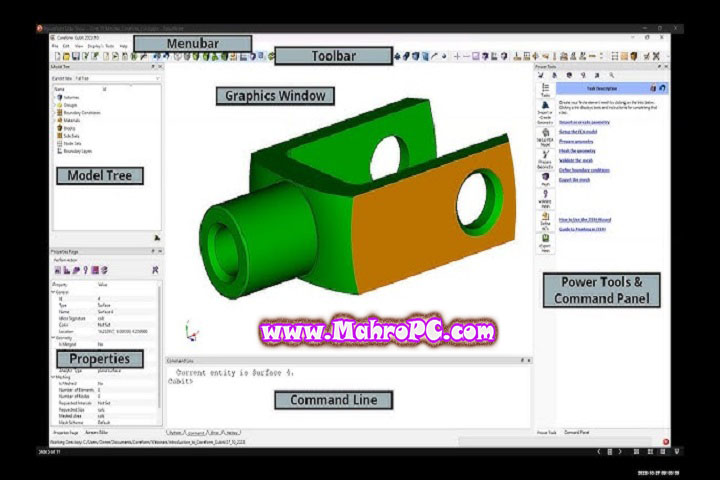This screenshot has width=720, height=480.
Task: Open the 'Mesh the geometry' link
Action: coord(577,151)
